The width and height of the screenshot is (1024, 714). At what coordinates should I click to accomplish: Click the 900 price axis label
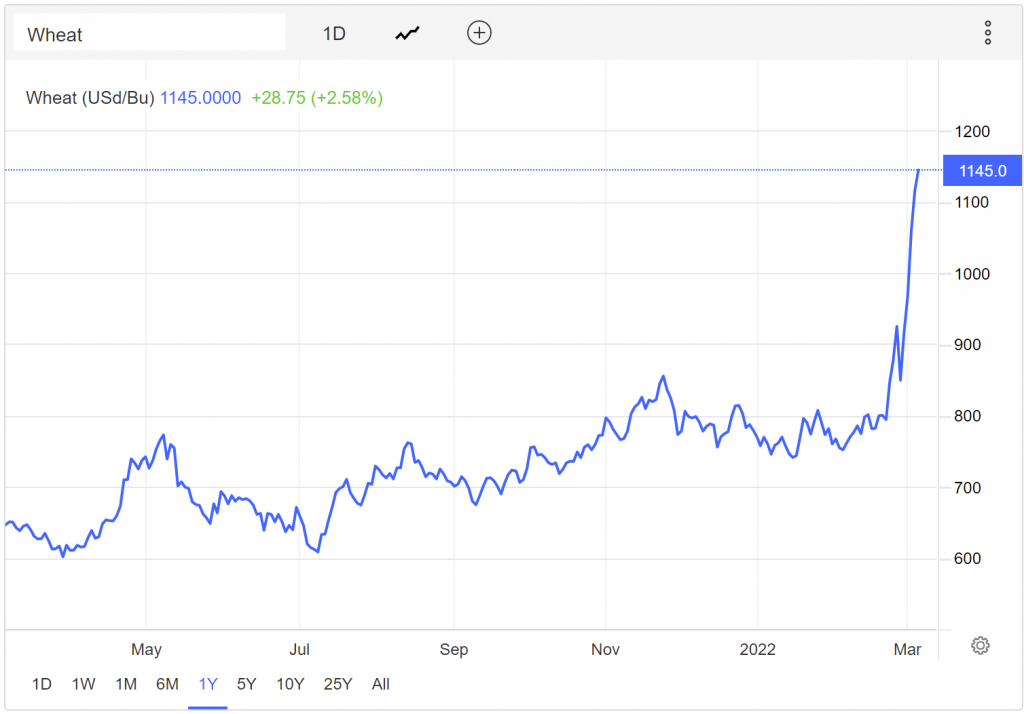tap(967, 345)
